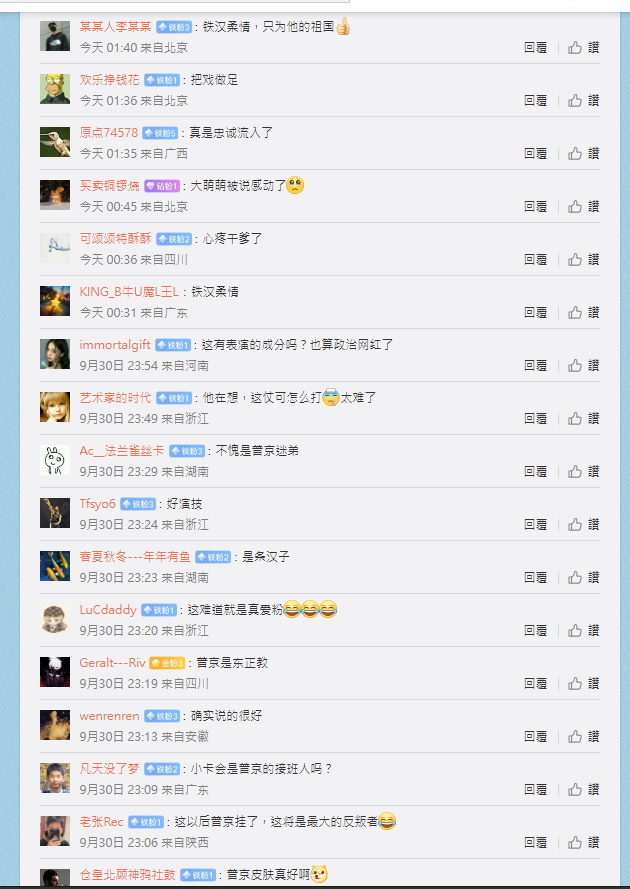Screen dimensions: 630x889
Task: Open Ac__法兰雀丝卡's profile link
Action: 121,451
